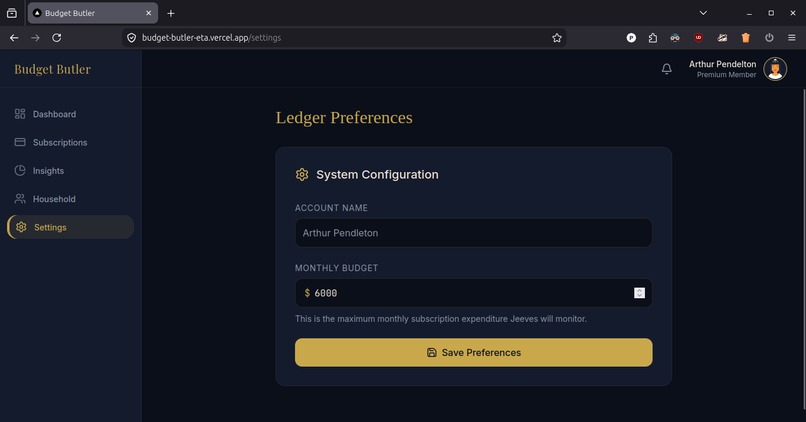Click the Premium Member label
The image size is (806, 422).
coord(726,75)
